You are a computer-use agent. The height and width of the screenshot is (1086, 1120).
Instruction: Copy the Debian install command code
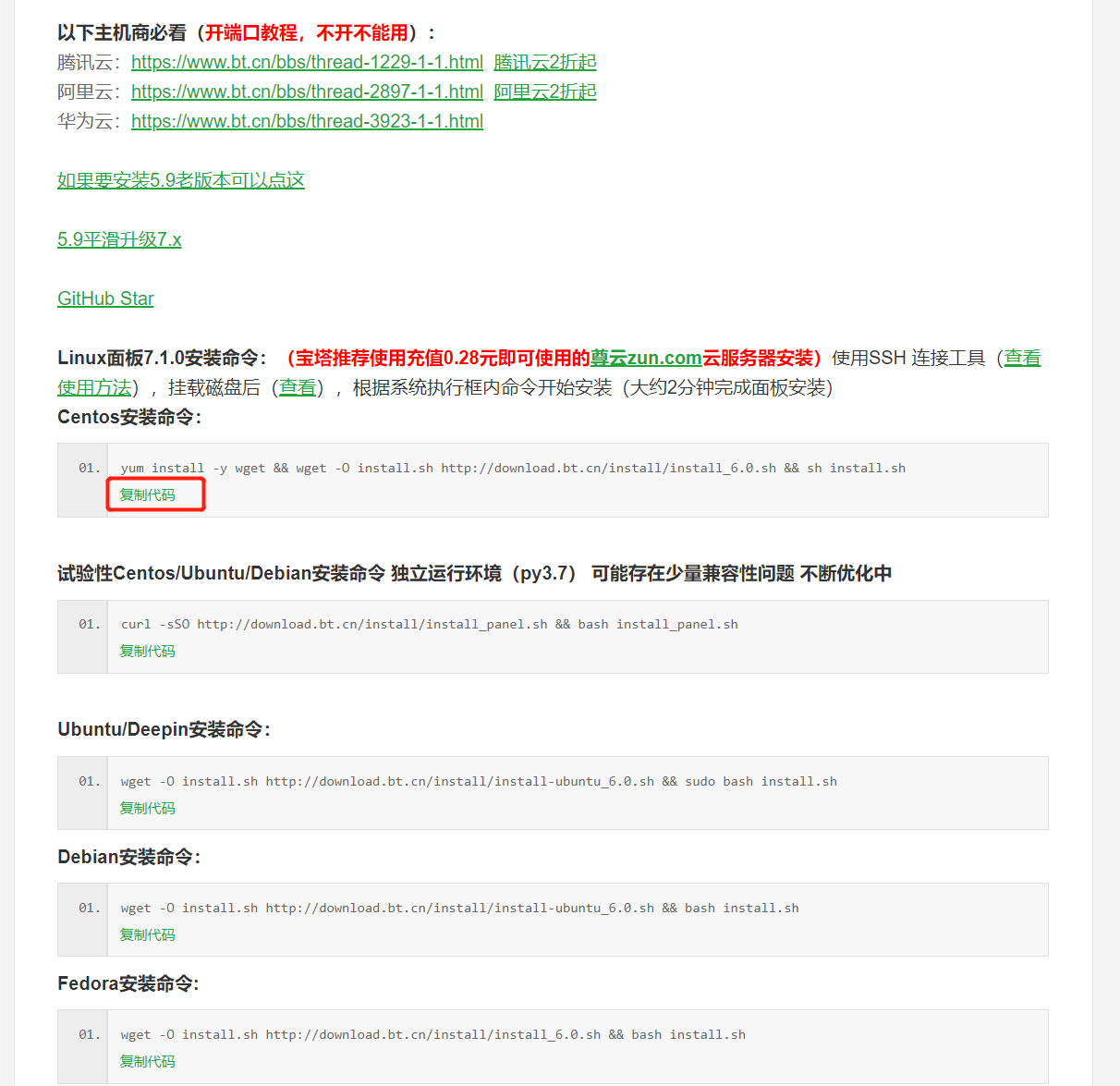tap(147, 935)
